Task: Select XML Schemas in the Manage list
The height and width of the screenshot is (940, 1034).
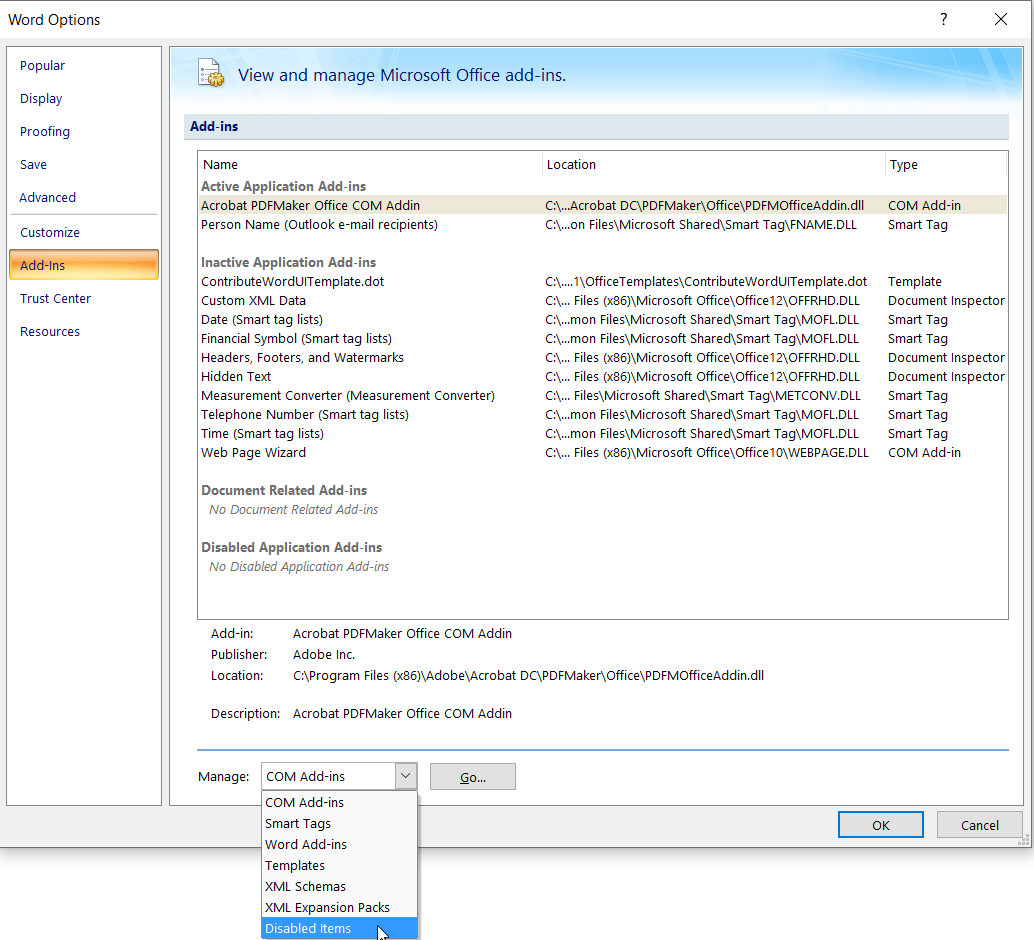Action: coord(305,886)
